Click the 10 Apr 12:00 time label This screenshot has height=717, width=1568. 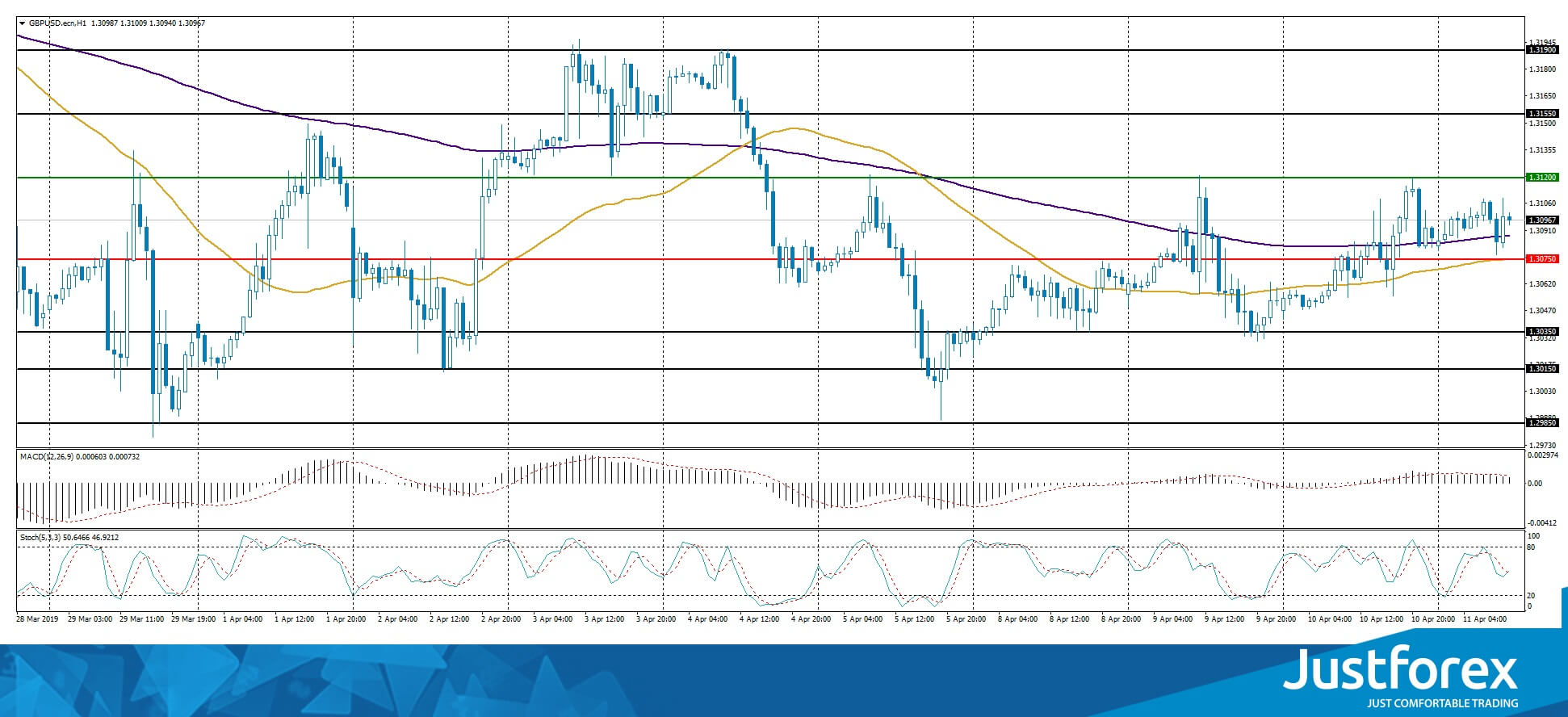(1381, 619)
